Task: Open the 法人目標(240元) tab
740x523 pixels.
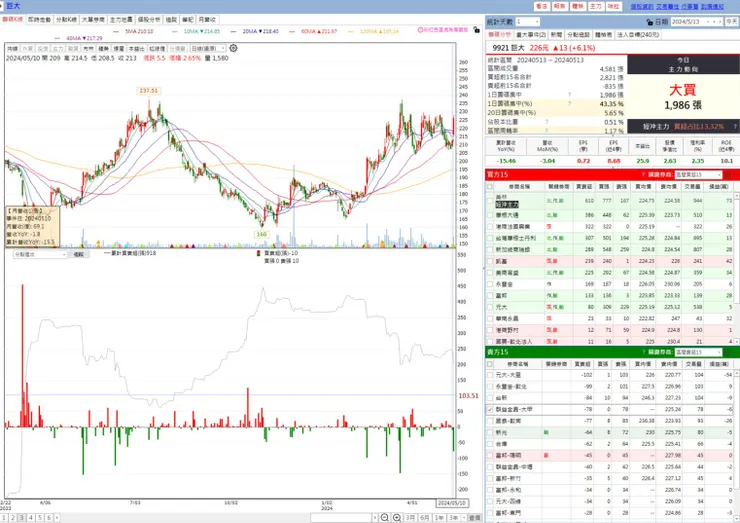Action: click(638, 35)
